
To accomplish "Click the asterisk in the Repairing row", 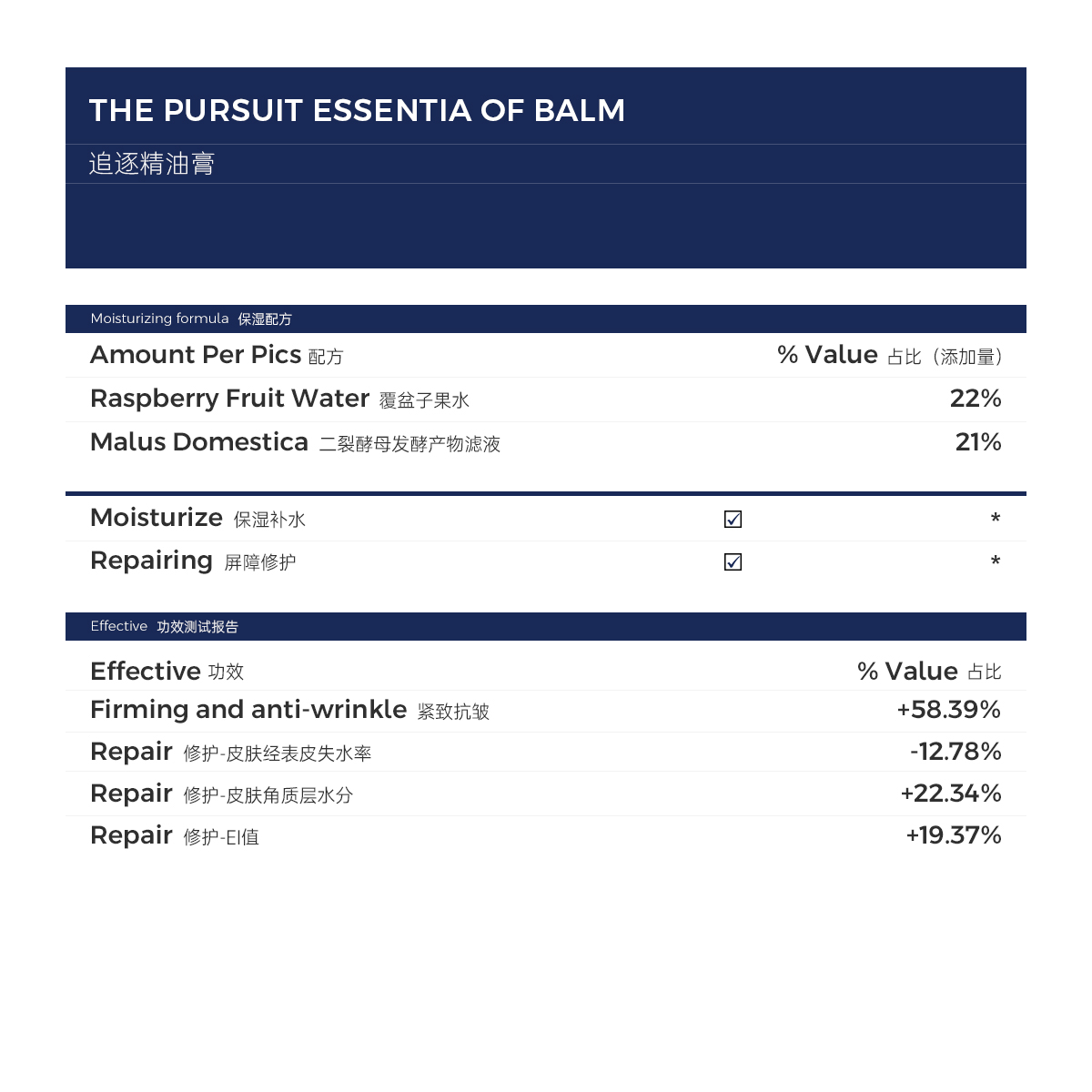I will (996, 561).
